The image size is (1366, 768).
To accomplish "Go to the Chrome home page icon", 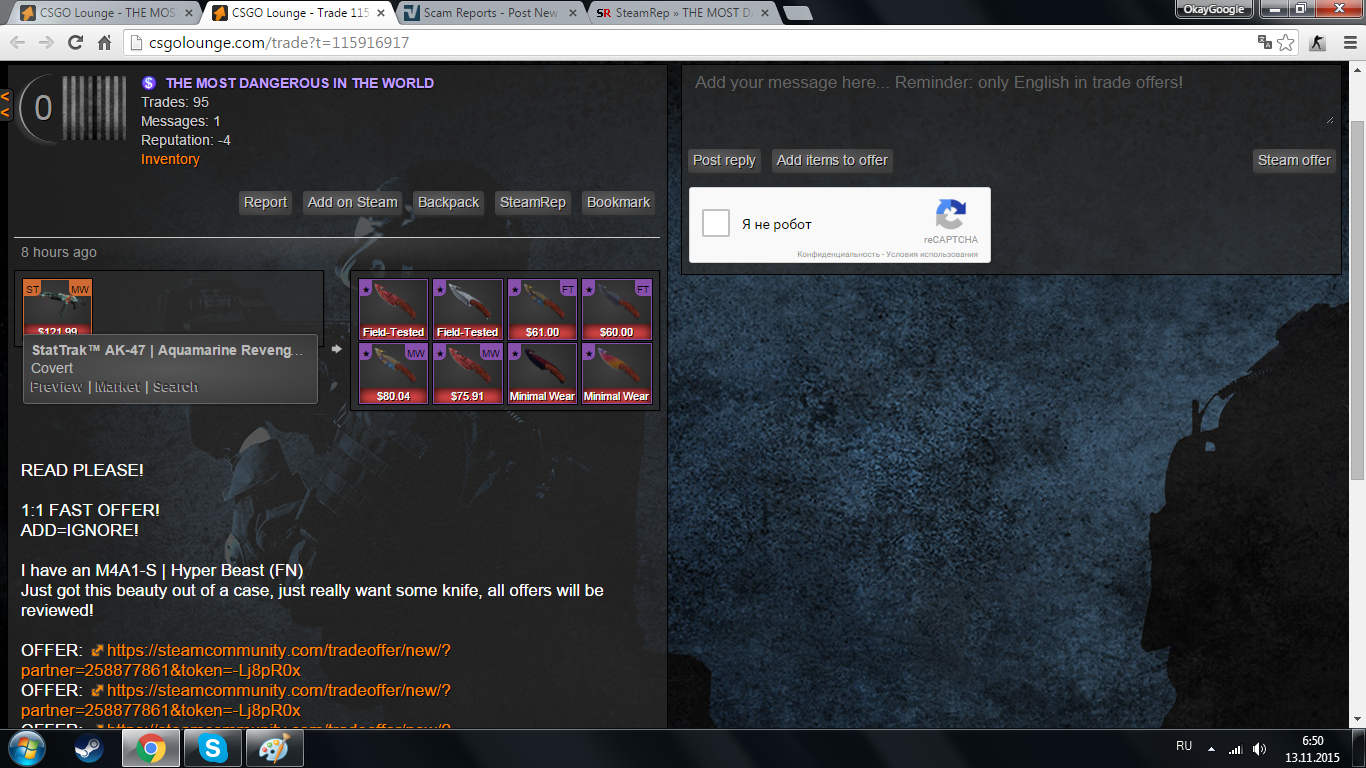I will [x=104, y=43].
